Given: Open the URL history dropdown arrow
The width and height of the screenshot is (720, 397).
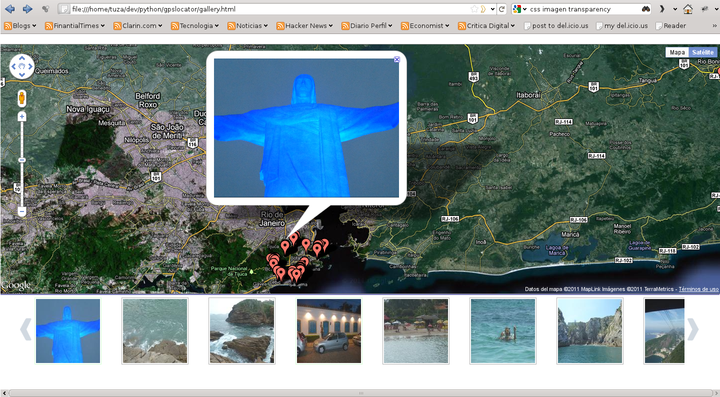Looking at the screenshot, I should pyautogui.click(x=492, y=9).
